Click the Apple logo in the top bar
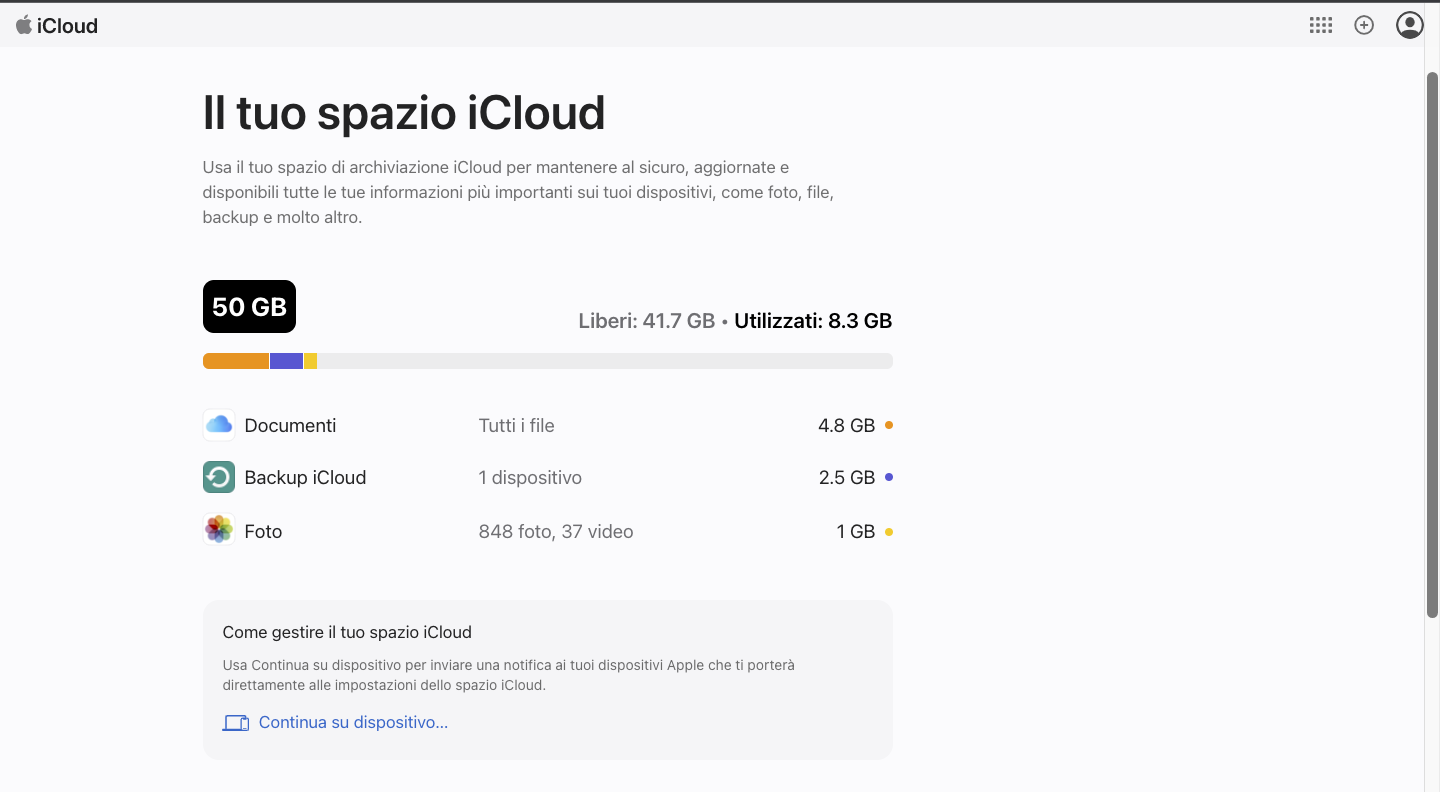1440x792 pixels. tap(22, 25)
